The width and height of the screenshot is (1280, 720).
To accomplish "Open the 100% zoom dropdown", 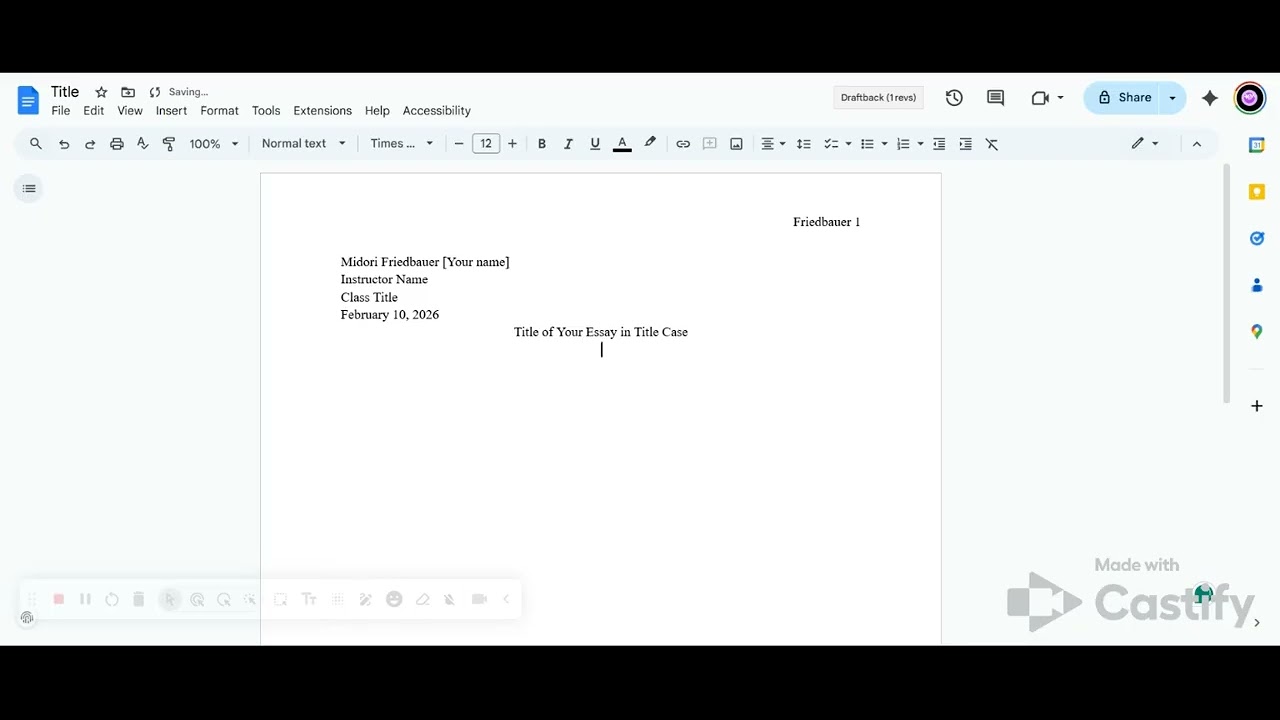I will (214, 144).
